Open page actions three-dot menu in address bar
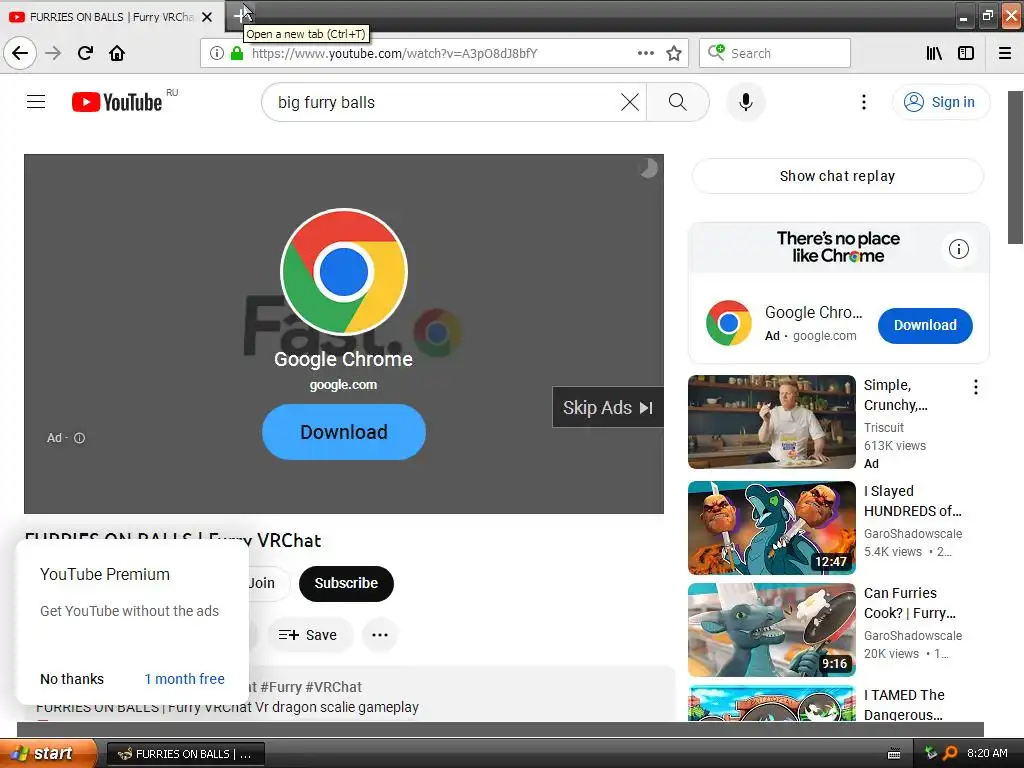 [645, 53]
